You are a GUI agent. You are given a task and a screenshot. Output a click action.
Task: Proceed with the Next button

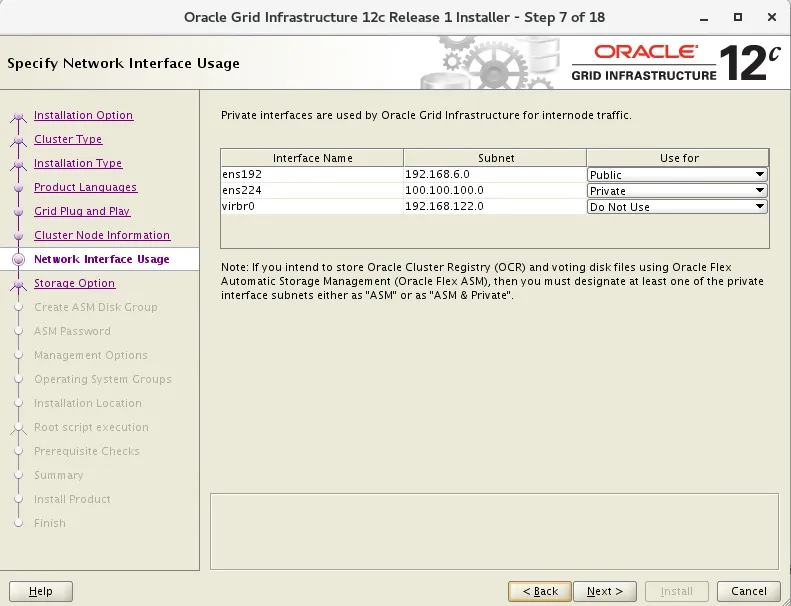point(605,591)
